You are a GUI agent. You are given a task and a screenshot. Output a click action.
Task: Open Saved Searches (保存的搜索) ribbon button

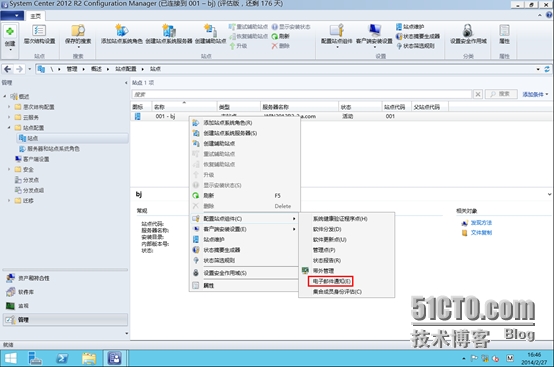pyautogui.click(x=78, y=35)
